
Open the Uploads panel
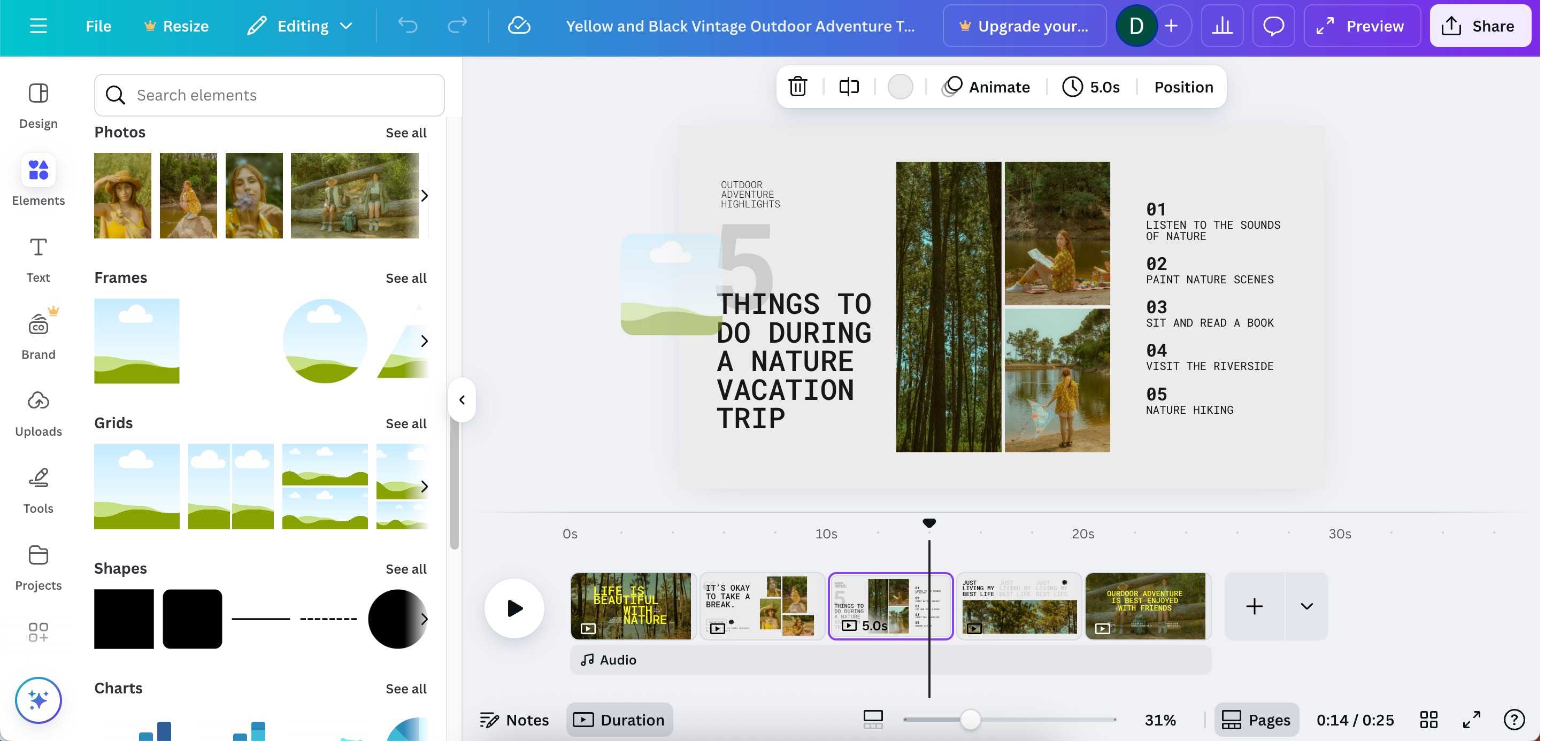click(39, 414)
